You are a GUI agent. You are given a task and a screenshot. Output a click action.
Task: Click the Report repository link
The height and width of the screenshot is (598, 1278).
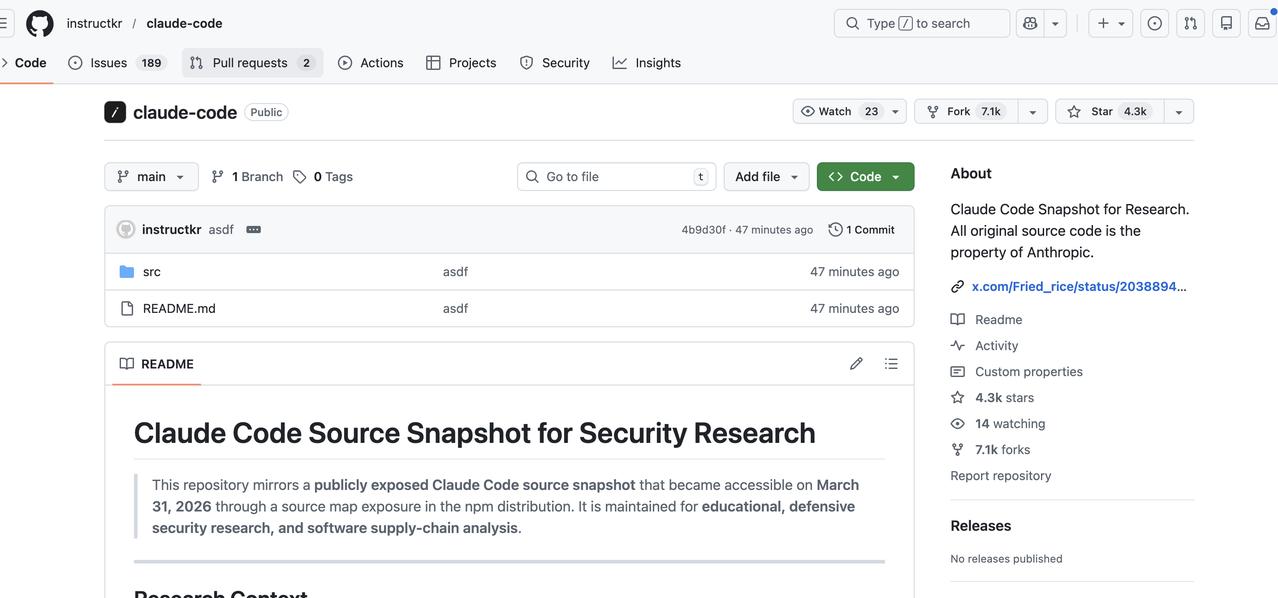pos(1000,476)
